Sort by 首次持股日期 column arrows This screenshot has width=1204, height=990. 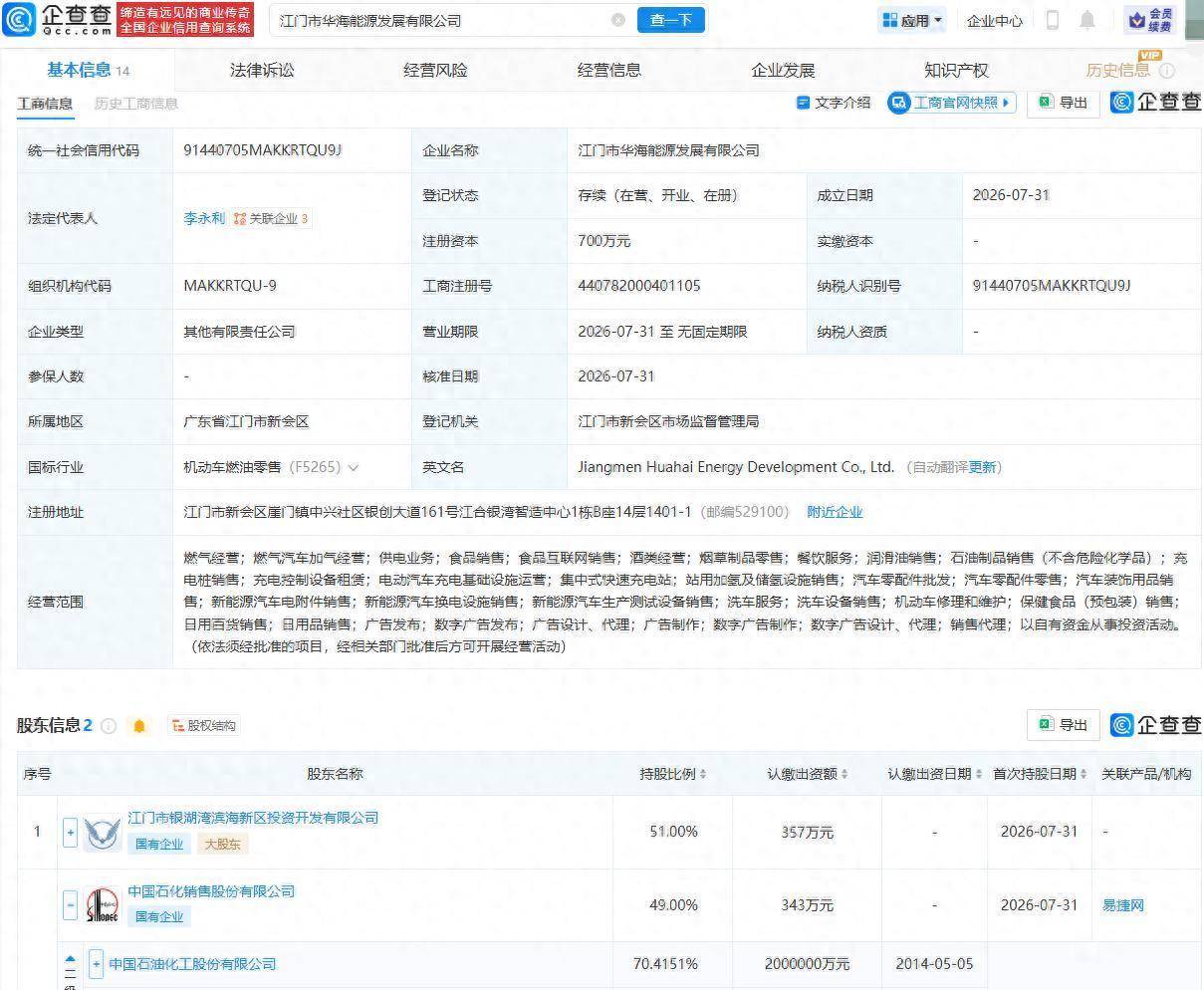point(1083,774)
